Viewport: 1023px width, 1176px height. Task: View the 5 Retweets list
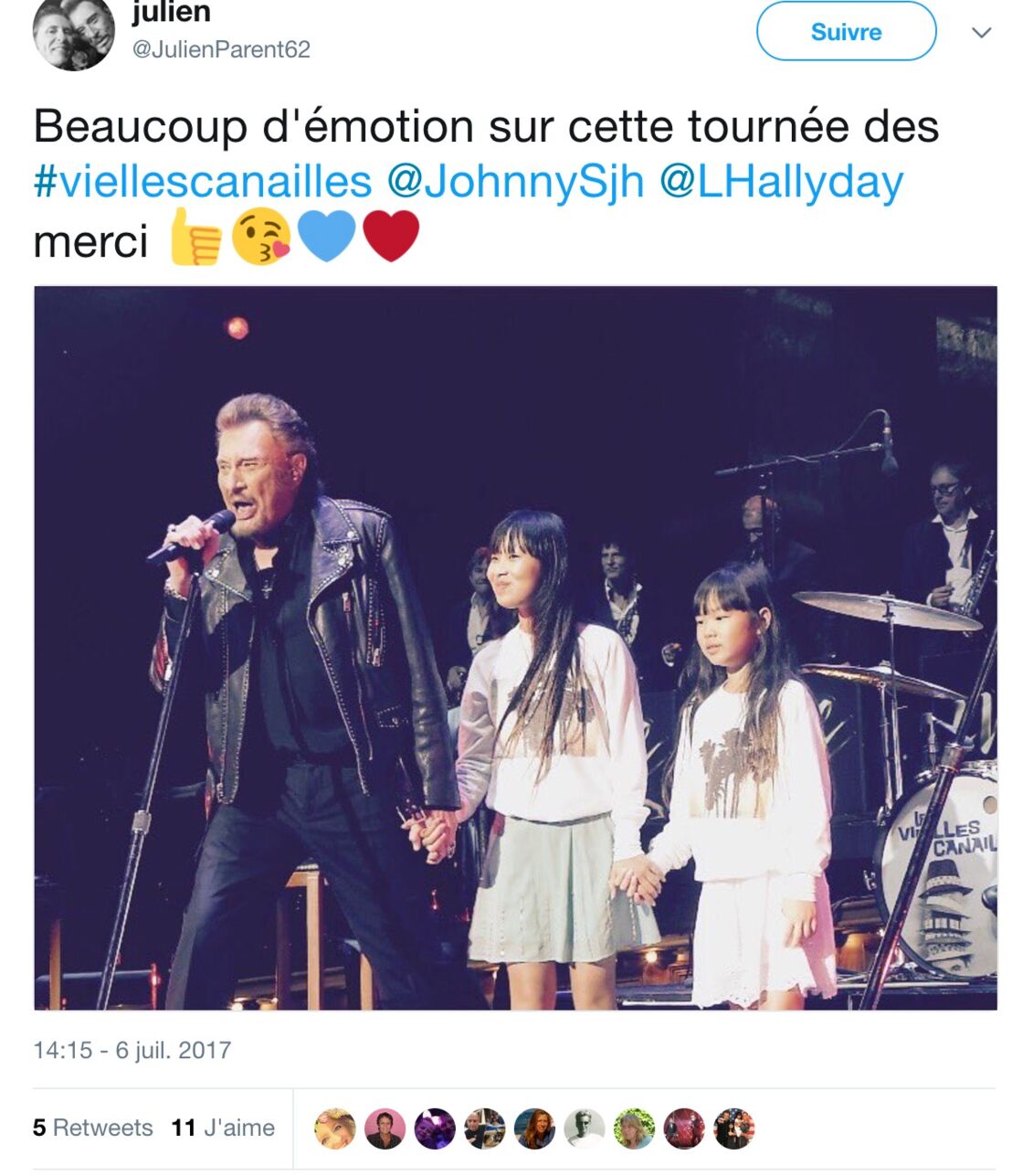92,1128
